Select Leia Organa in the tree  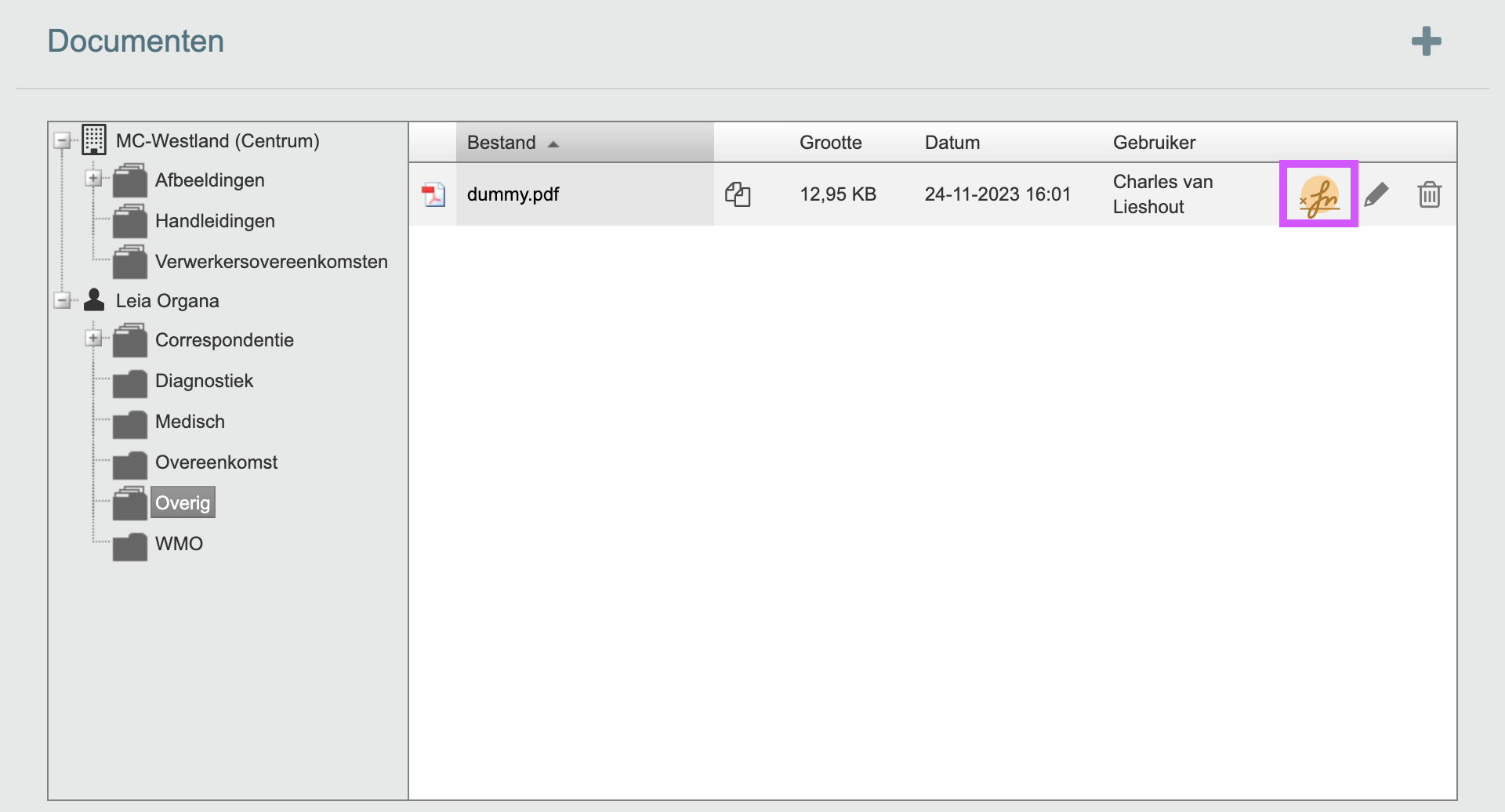[168, 301]
